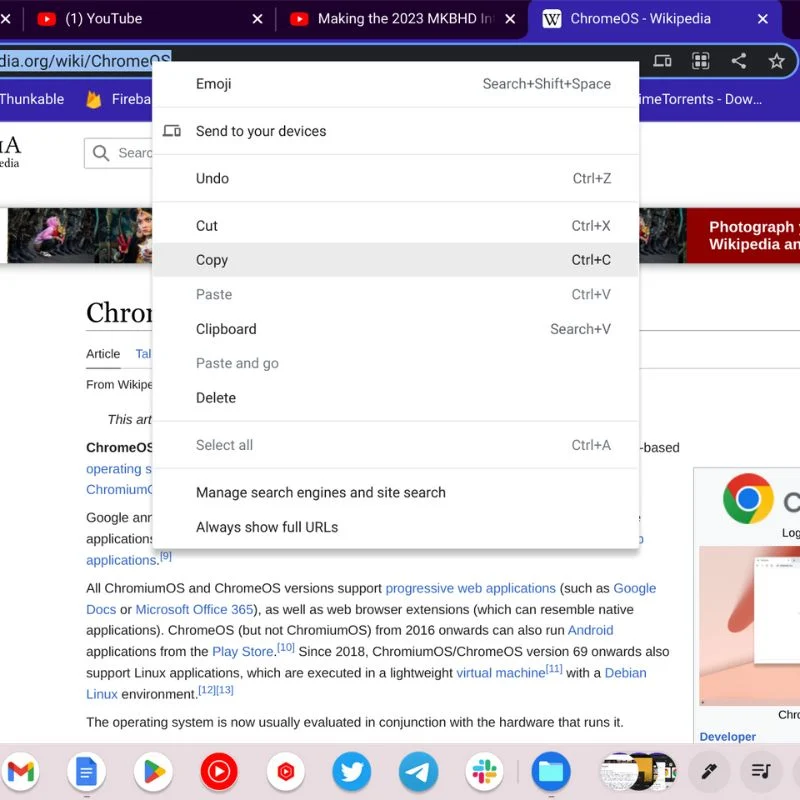Open the QR code grid icon
The height and width of the screenshot is (800, 800).
point(701,61)
